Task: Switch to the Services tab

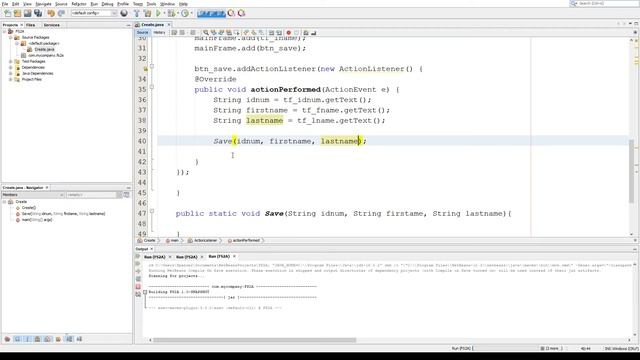Action: pos(51,25)
